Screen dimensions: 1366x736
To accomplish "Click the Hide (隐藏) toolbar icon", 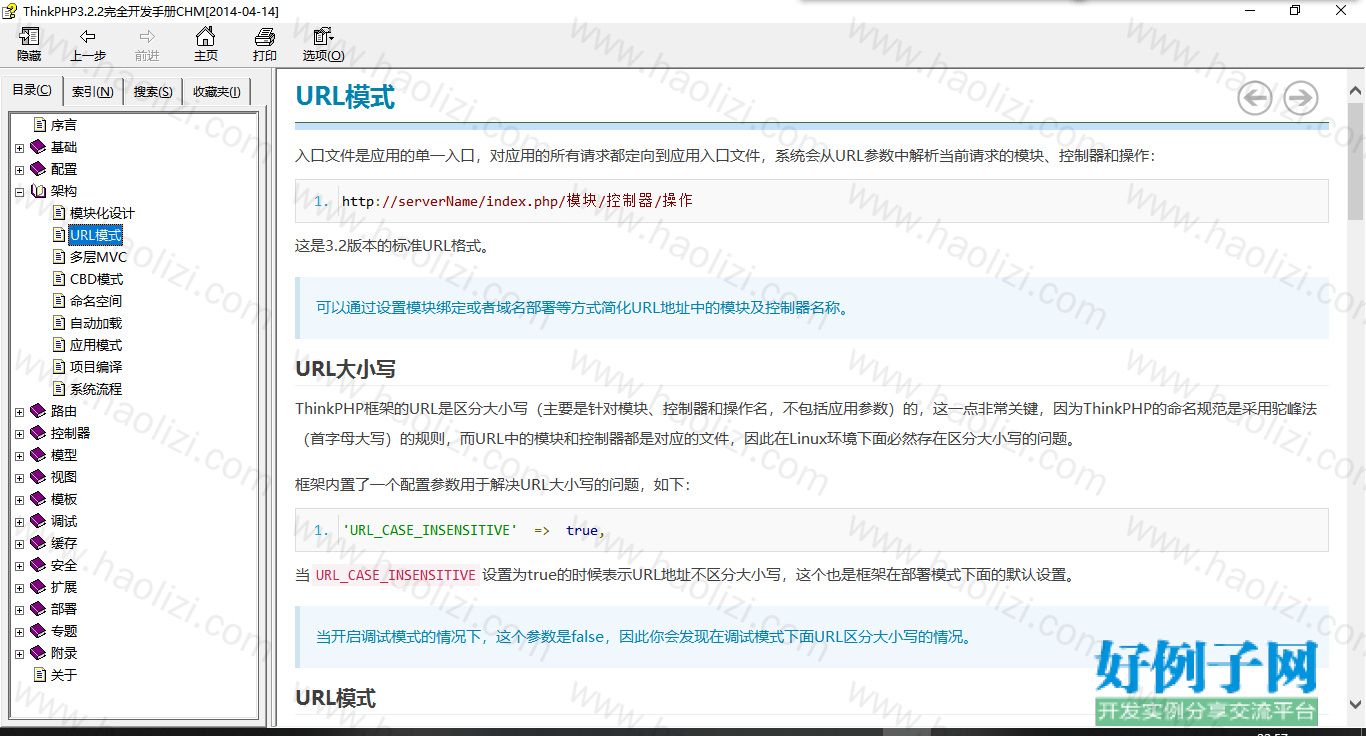I will (29, 37).
